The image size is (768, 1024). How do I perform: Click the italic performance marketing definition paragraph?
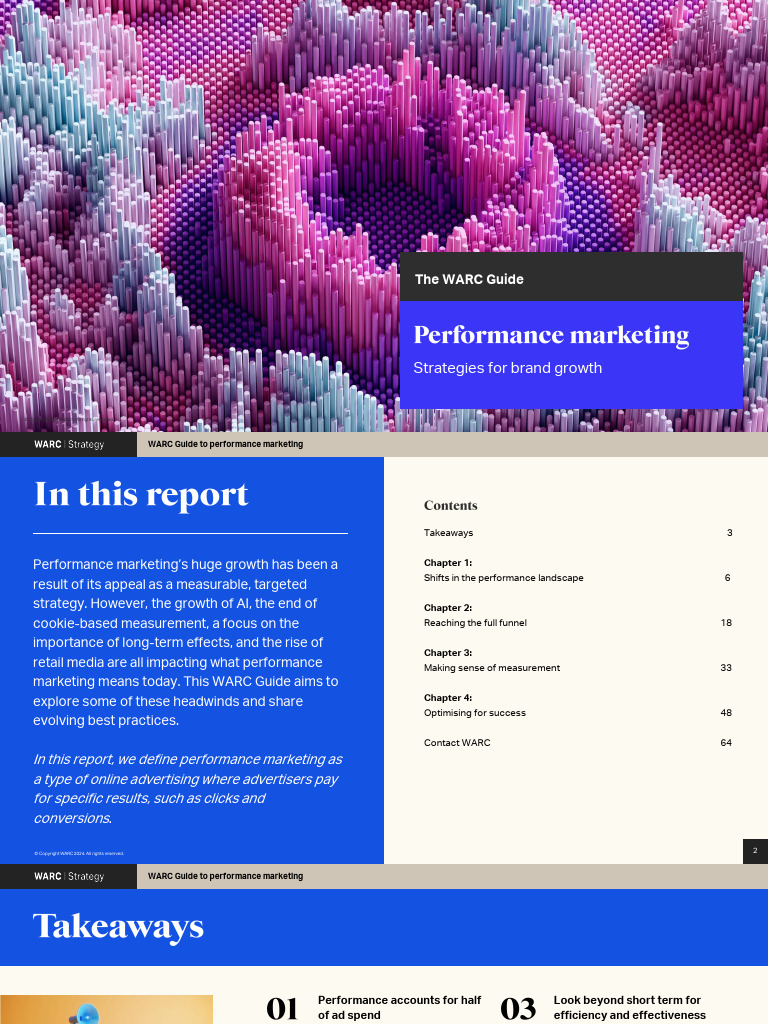tap(188, 789)
